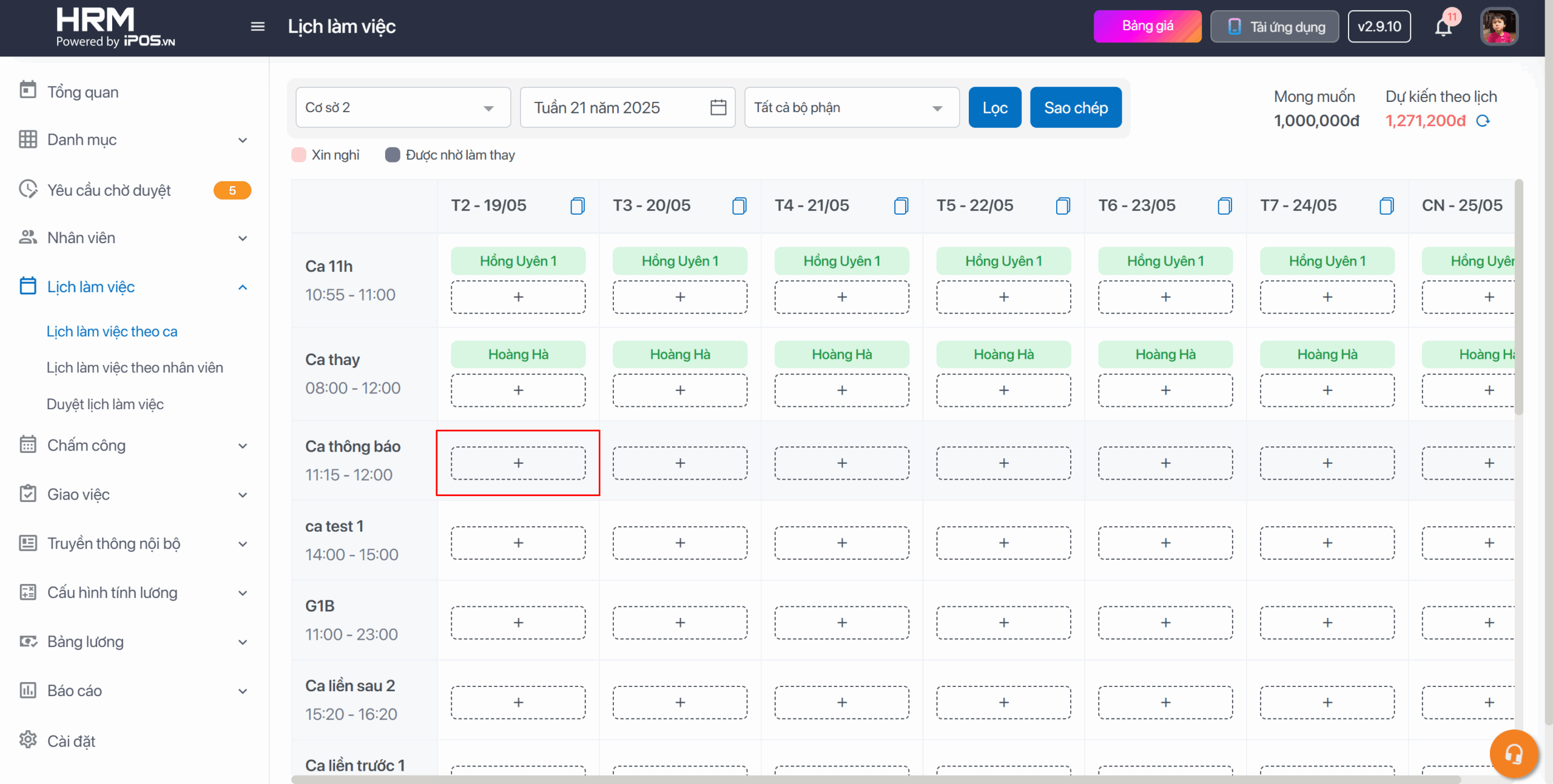Click refresh icon next to 1,271,200đ

point(1483,121)
